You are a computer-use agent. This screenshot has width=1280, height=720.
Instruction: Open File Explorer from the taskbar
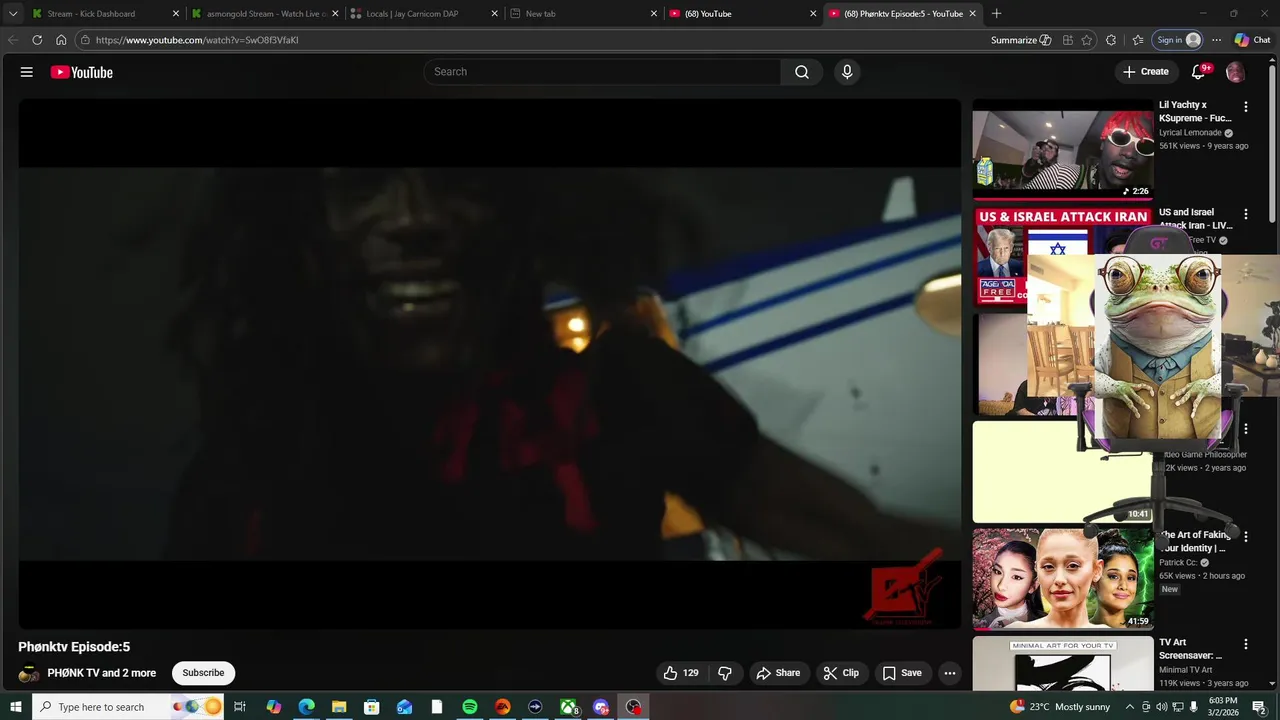339,707
